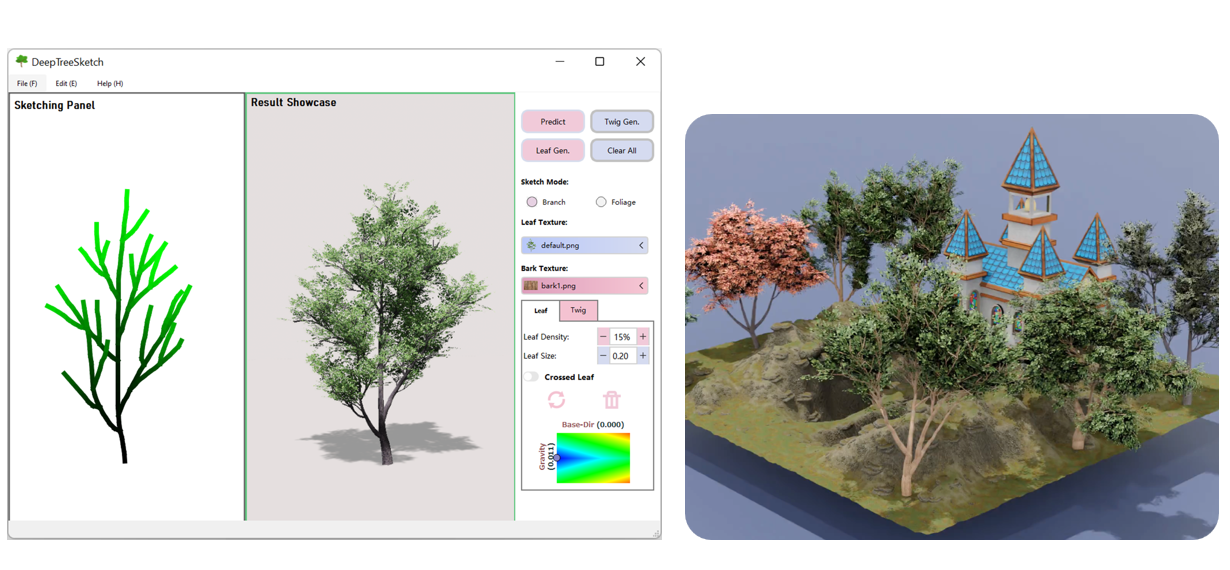1230x570 pixels.
Task: Expand the Leaf Texture default.png dropdown
Action: 641,245
